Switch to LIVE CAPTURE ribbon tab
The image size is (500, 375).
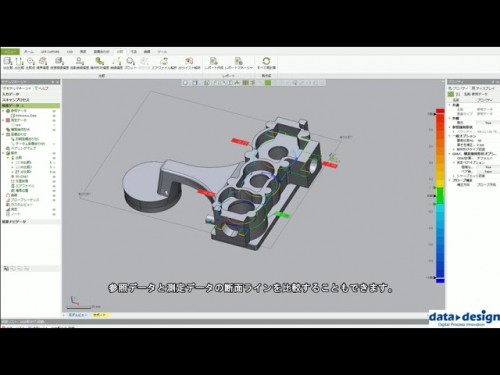coord(50,52)
